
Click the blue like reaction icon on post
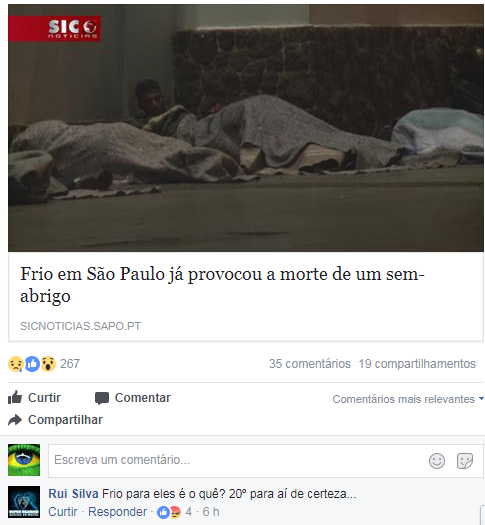click(x=32, y=364)
